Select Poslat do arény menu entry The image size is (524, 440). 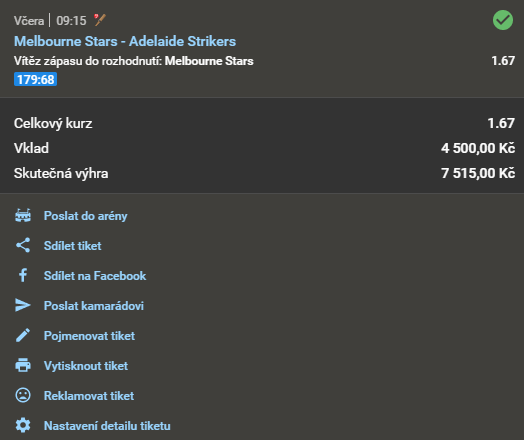[86, 216]
